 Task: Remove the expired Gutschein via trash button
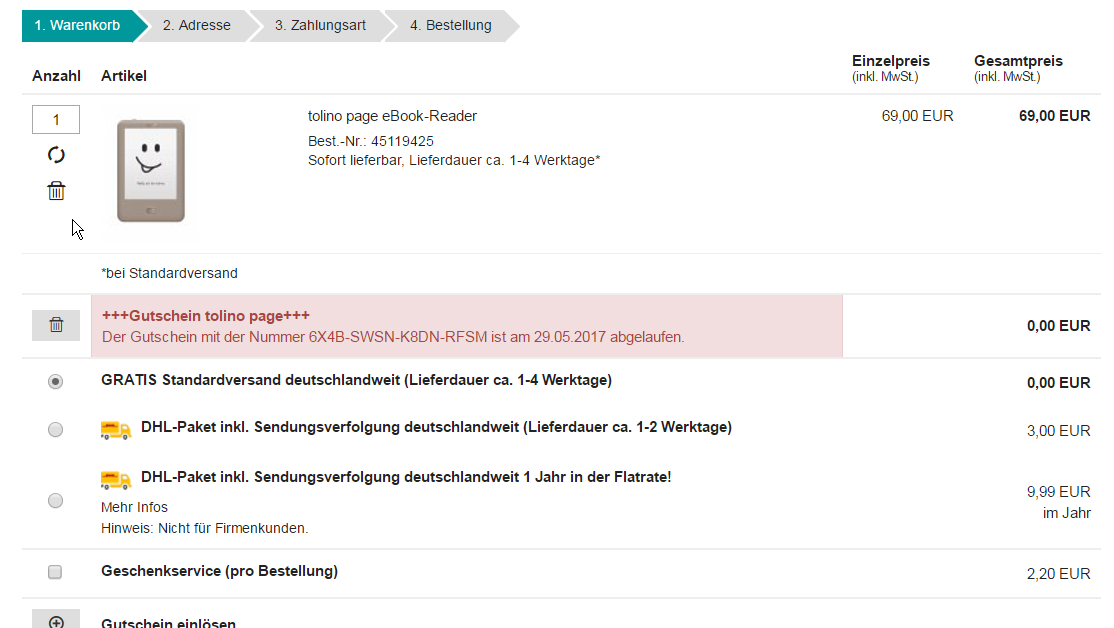coord(56,325)
